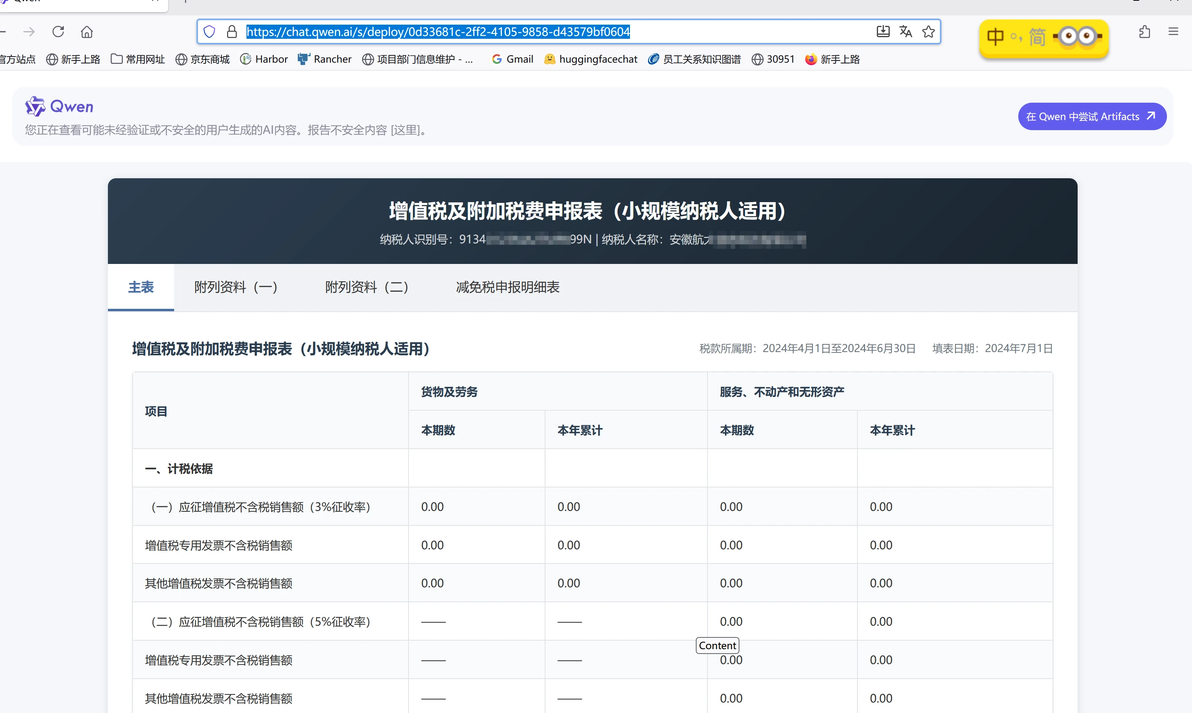The height and width of the screenshot is (713, 1192).
Task: Open the 30951 bookmark
Action: click(x=773, y=59)
